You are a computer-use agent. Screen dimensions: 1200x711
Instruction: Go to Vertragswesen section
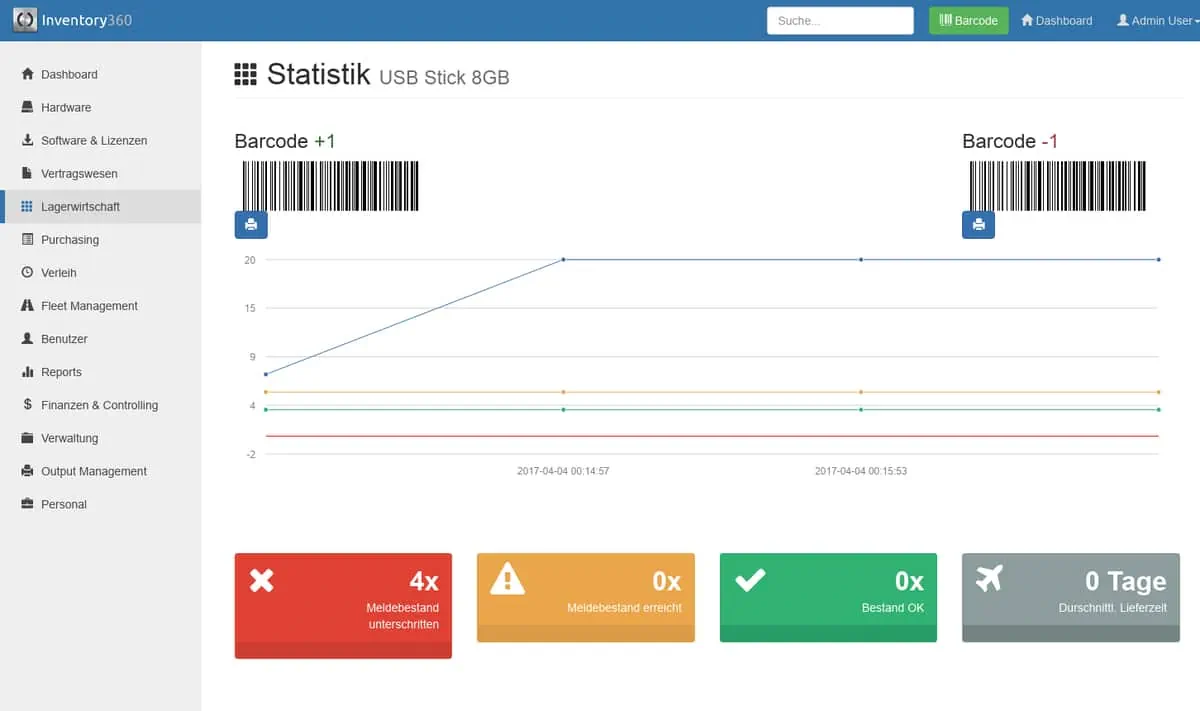[79, 174]
